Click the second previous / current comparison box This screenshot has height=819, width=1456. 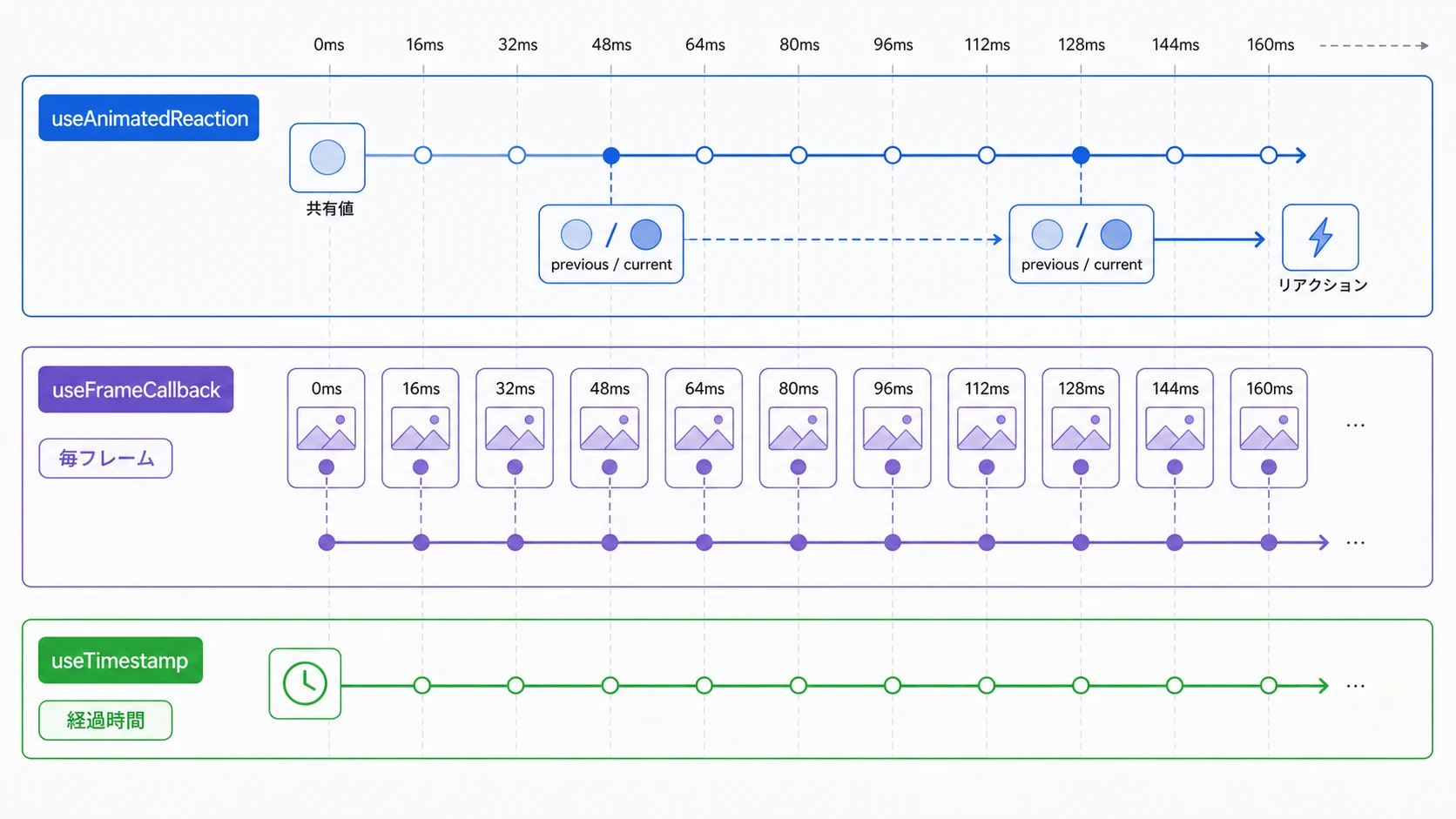point(1082,244)
